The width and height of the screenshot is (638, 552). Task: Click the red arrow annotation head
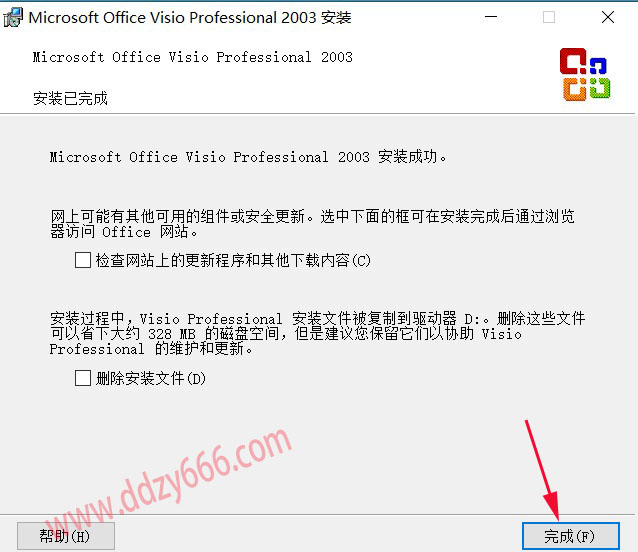coord(552,506)
